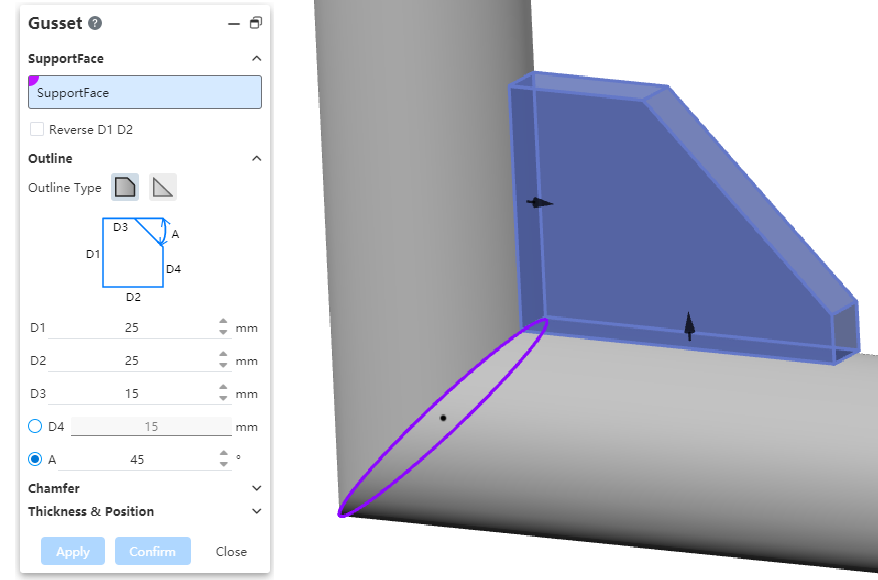Collapse the SupportFace section

tap(256, 58)
